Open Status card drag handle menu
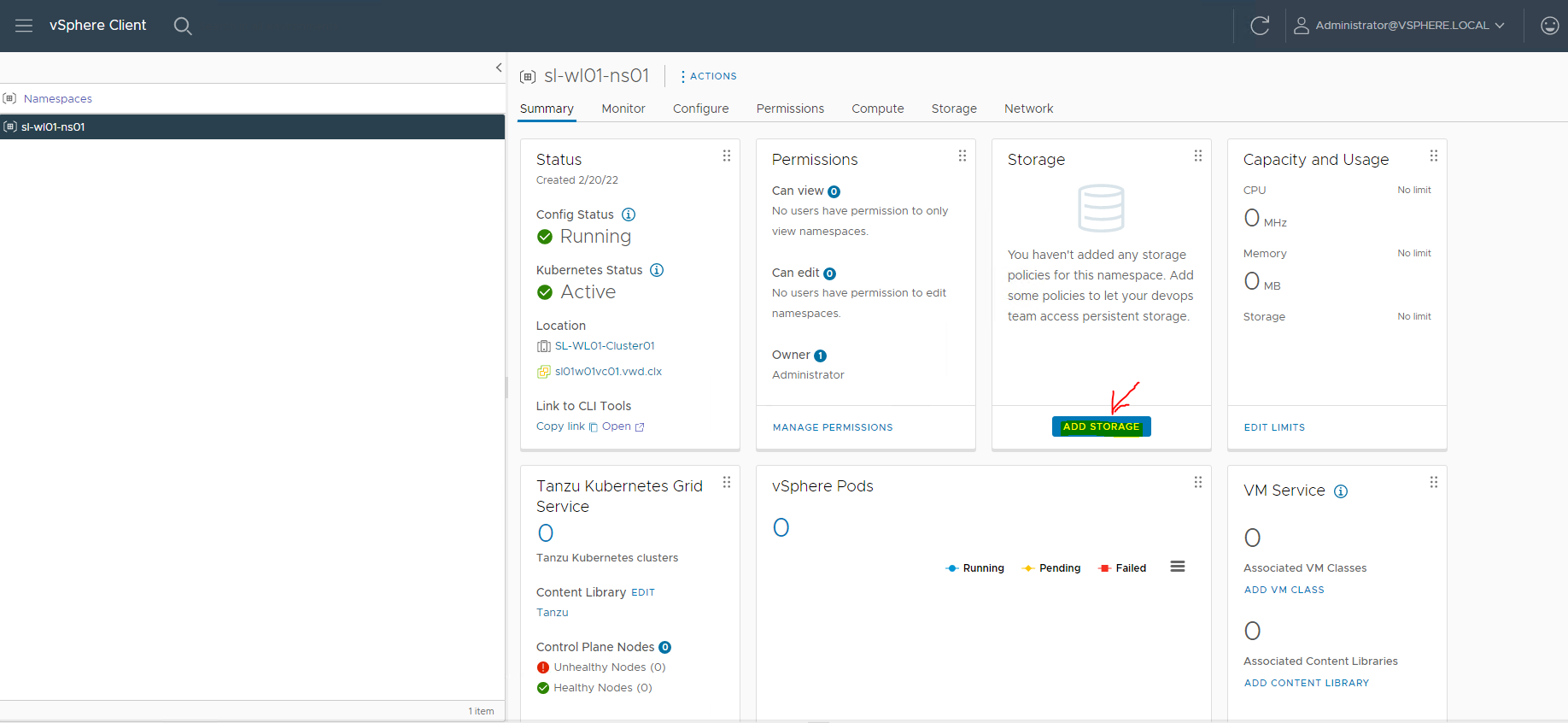Viewport: 1568px width, 723px height. tap(727, 156)
